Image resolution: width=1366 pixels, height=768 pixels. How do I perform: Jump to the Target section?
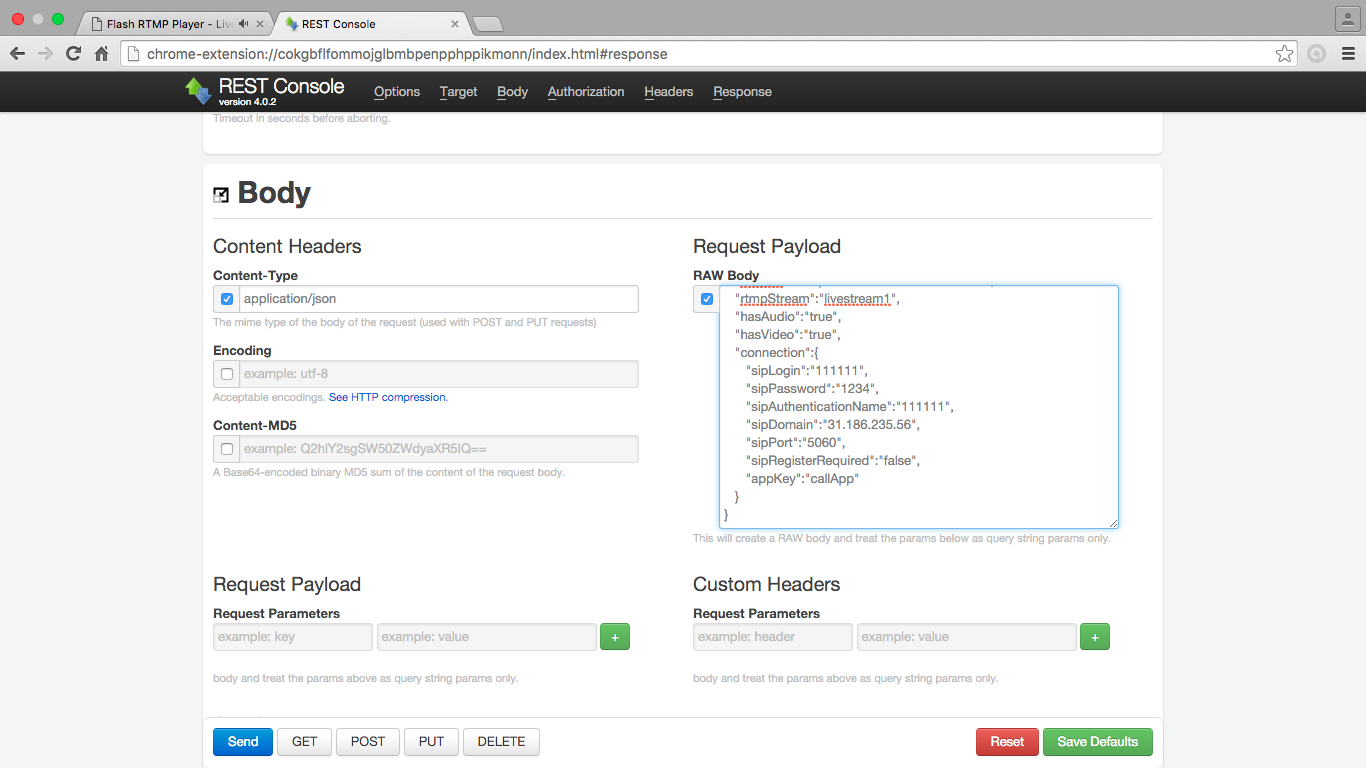point(459,92)
